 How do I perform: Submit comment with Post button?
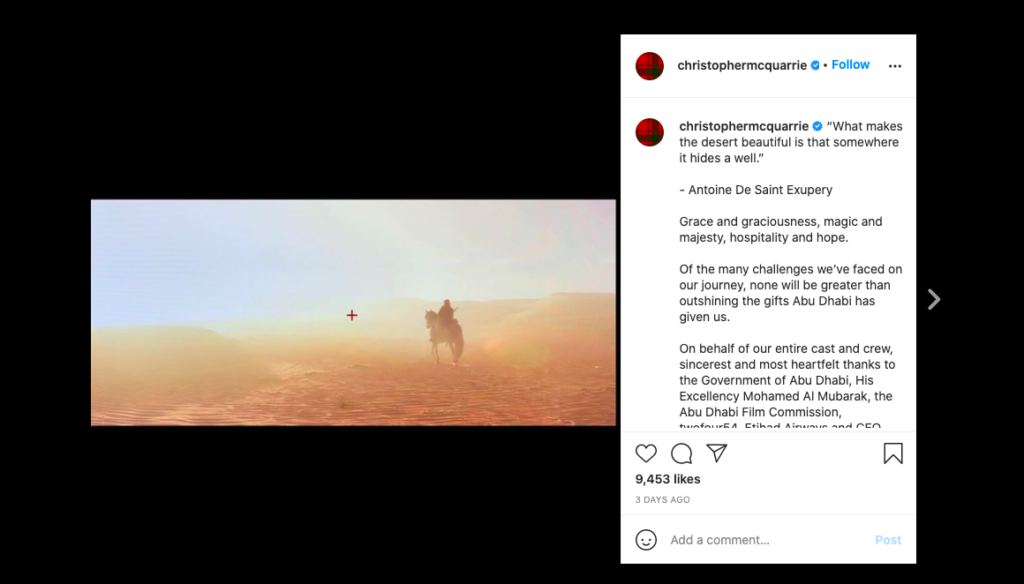tap(888, 540)
